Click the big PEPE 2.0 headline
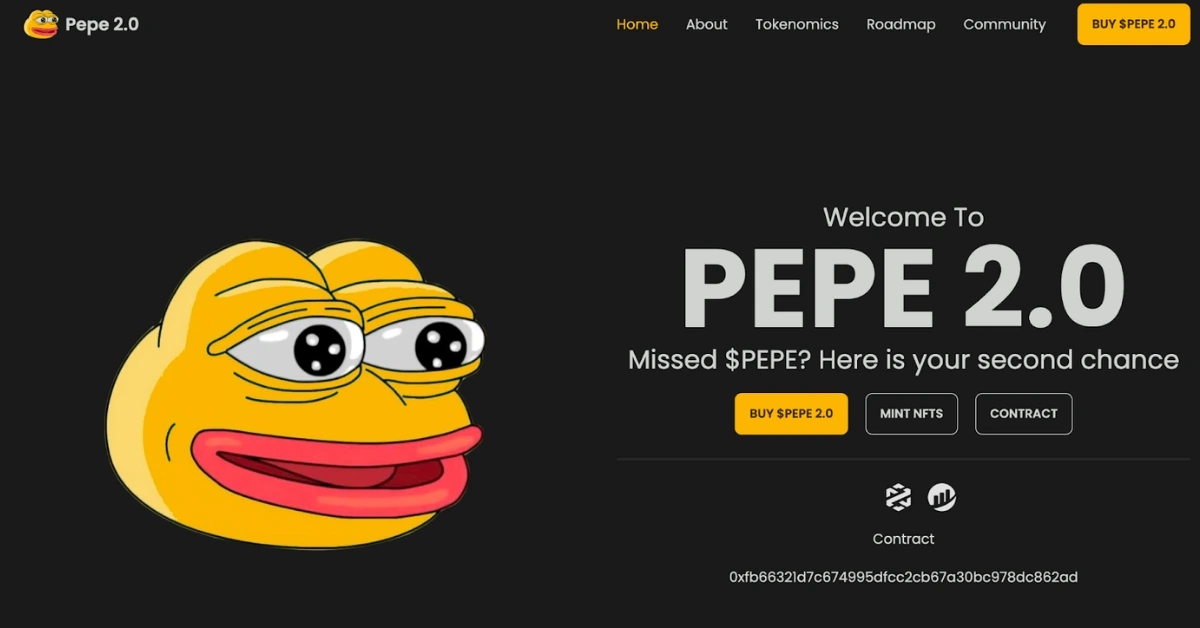1200x628 pixels. click(x=903, y=289)
